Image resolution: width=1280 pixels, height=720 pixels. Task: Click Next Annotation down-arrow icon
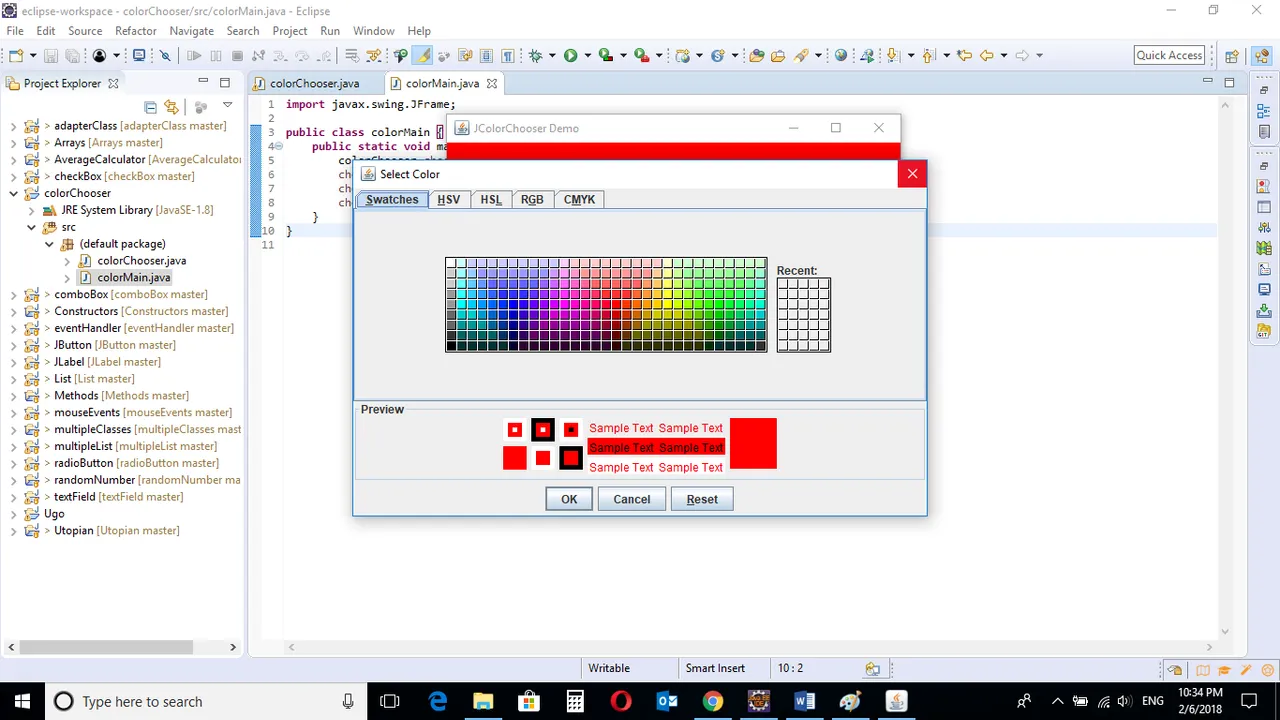[x=893, y=56]
